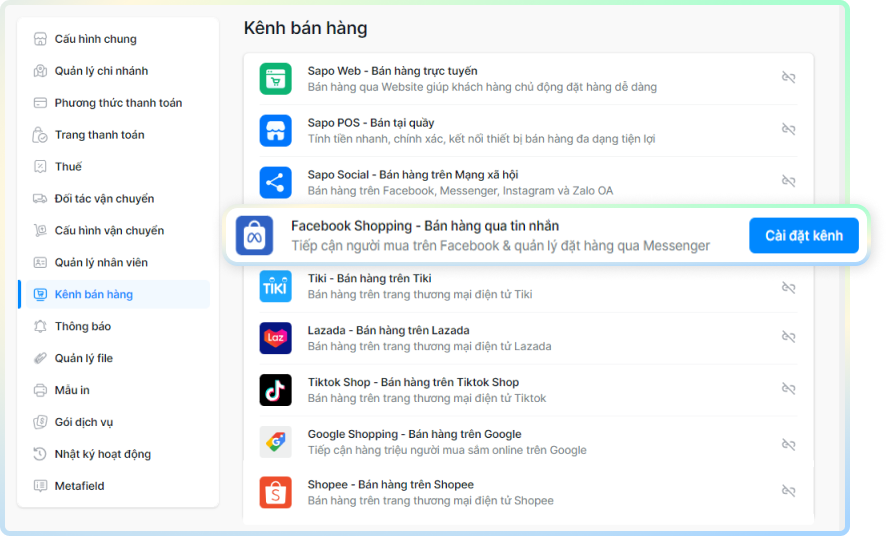Screen dimensions: 888x536
Task: Click the Sapo Social share logo
Action: 276,182
